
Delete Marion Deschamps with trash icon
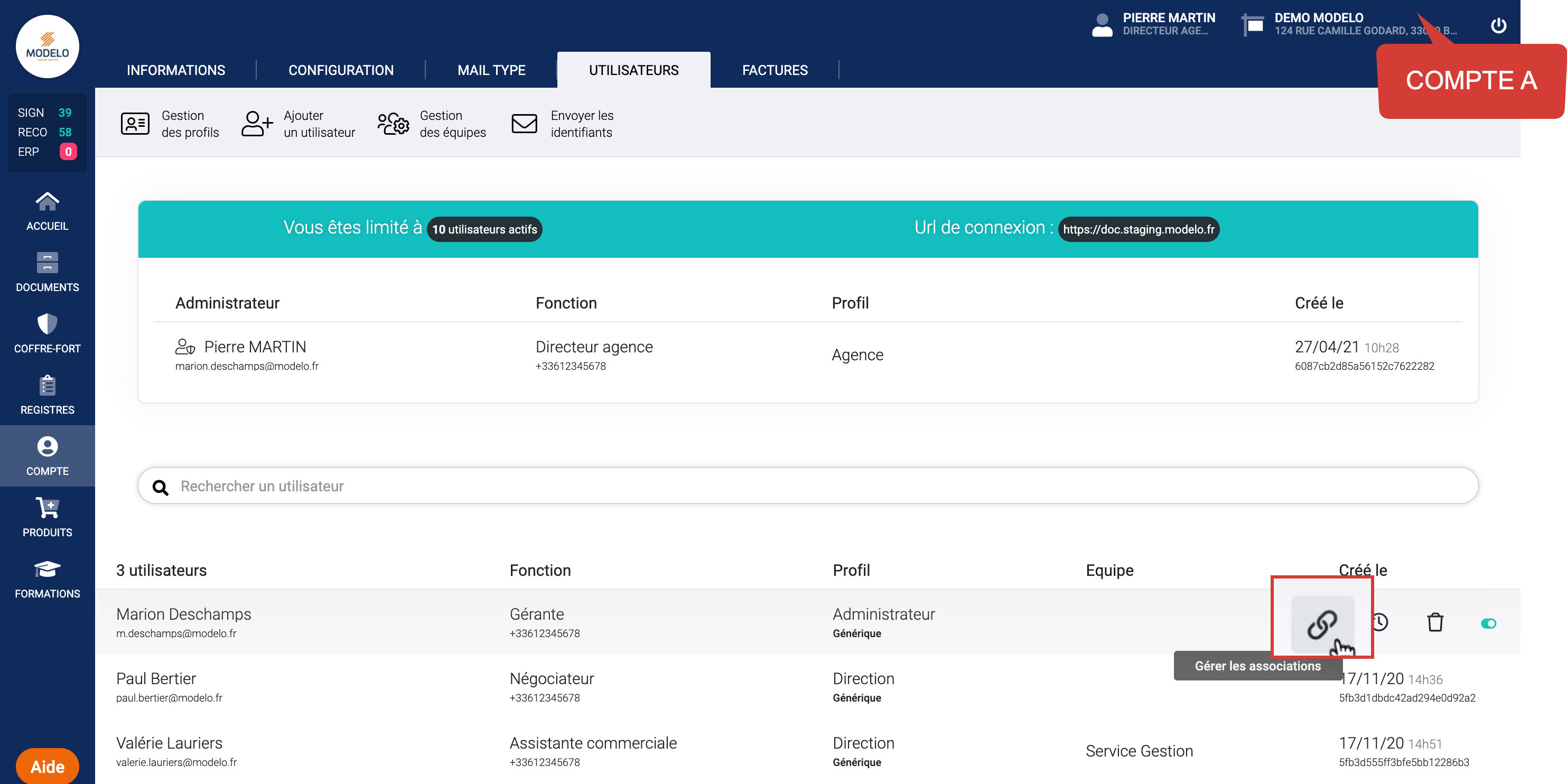click(1435, 622)
